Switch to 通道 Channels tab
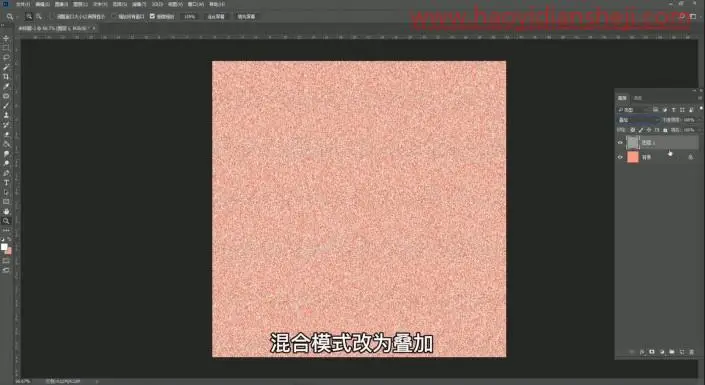The height and width of the screenshot is (385, 705). tap(638, 98)
